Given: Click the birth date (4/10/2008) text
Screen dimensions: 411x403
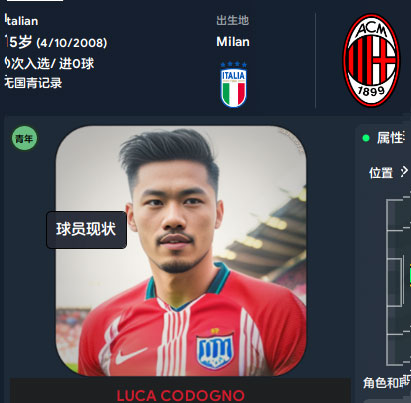Looking at the screenshot, I should pos(72,43).
